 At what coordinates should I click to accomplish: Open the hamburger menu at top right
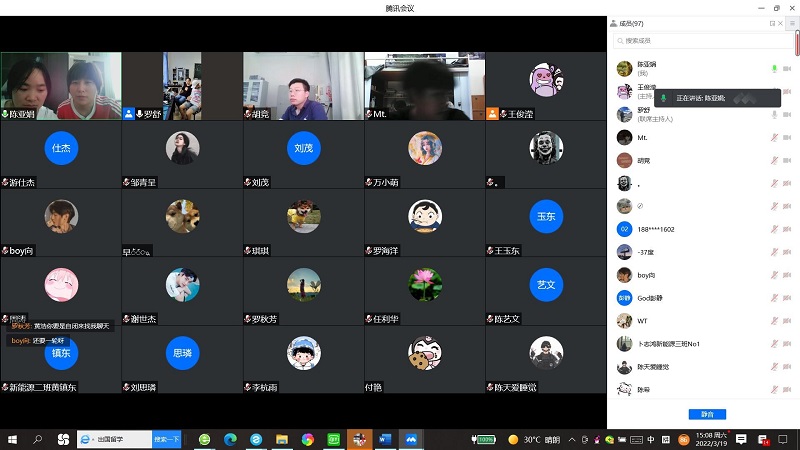(x=792, y=23)
